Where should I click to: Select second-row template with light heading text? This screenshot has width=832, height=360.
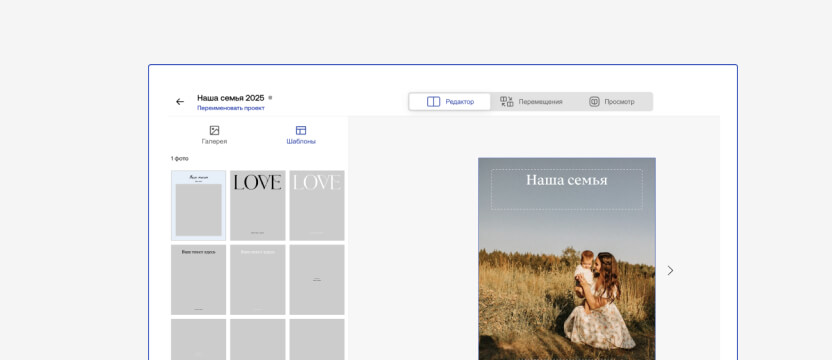tap(257, 279)
